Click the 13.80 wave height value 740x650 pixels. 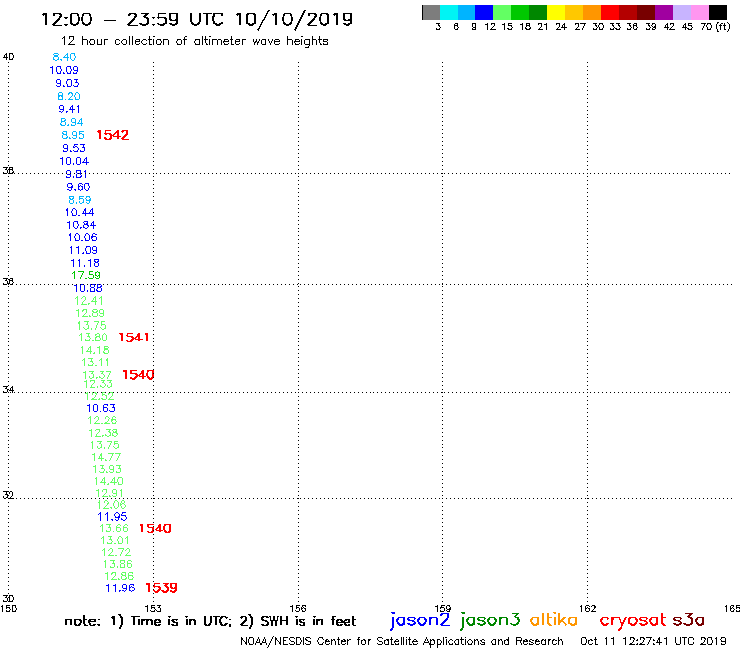point(93,338)
